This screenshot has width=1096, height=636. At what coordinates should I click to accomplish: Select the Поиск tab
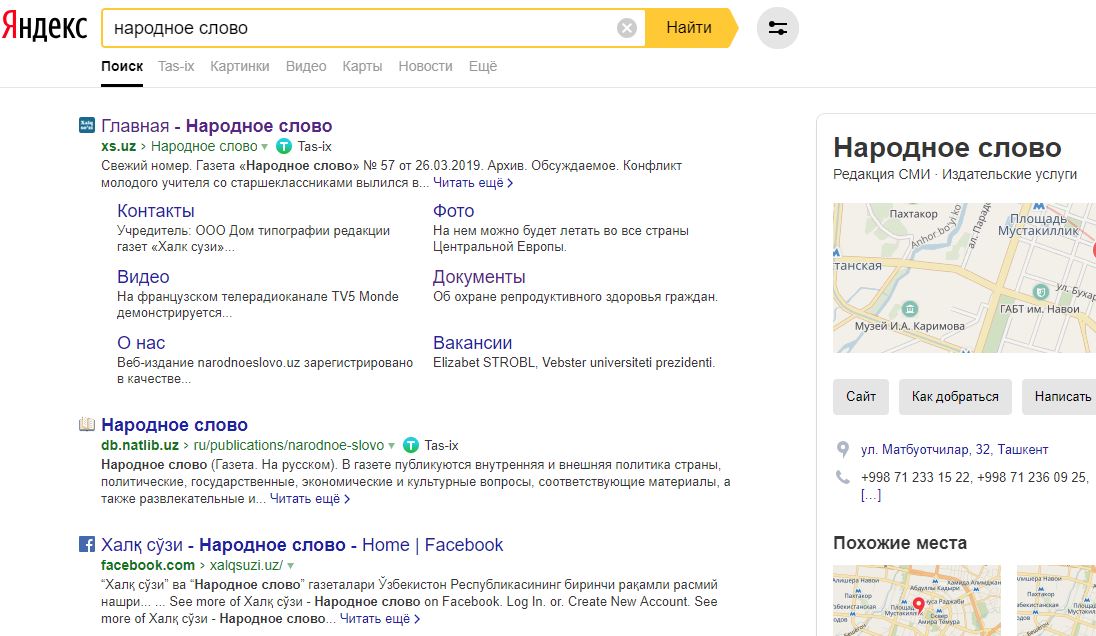click(122, 66)
